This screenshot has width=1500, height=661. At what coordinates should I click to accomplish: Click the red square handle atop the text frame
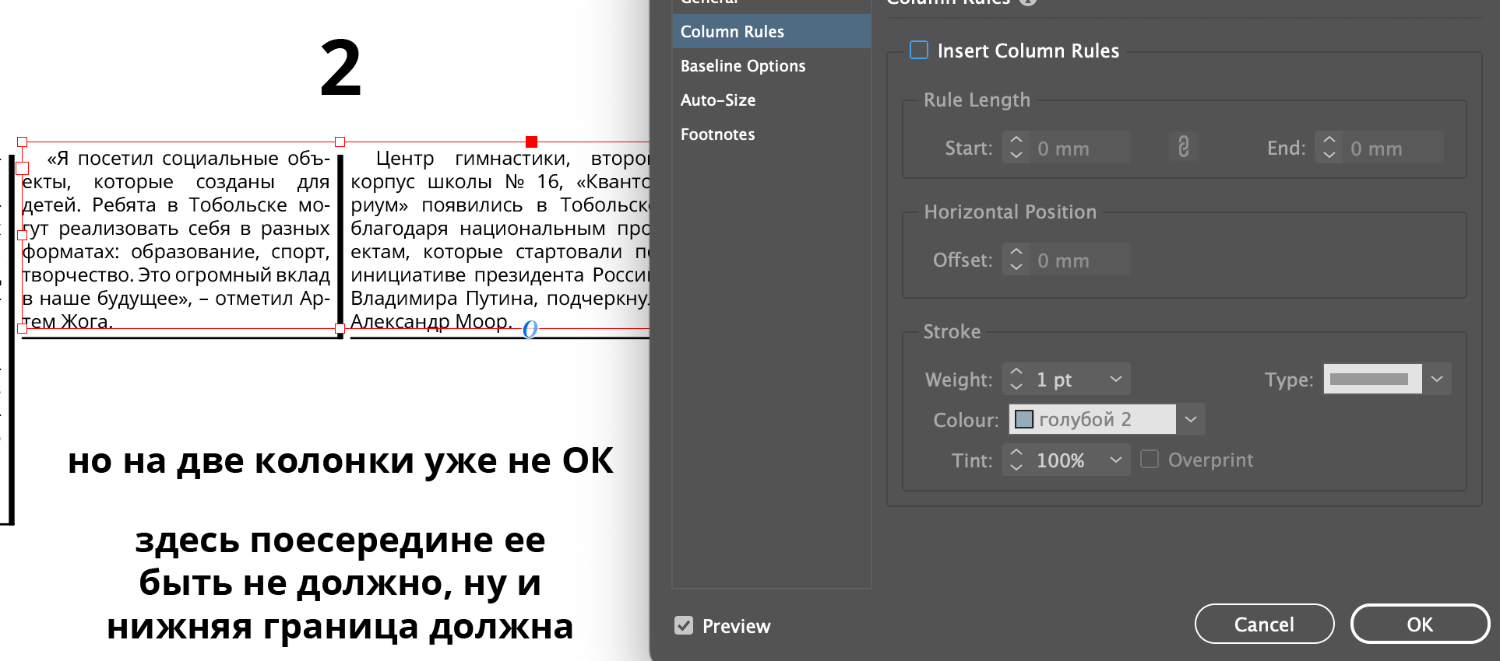coord(531,142)
